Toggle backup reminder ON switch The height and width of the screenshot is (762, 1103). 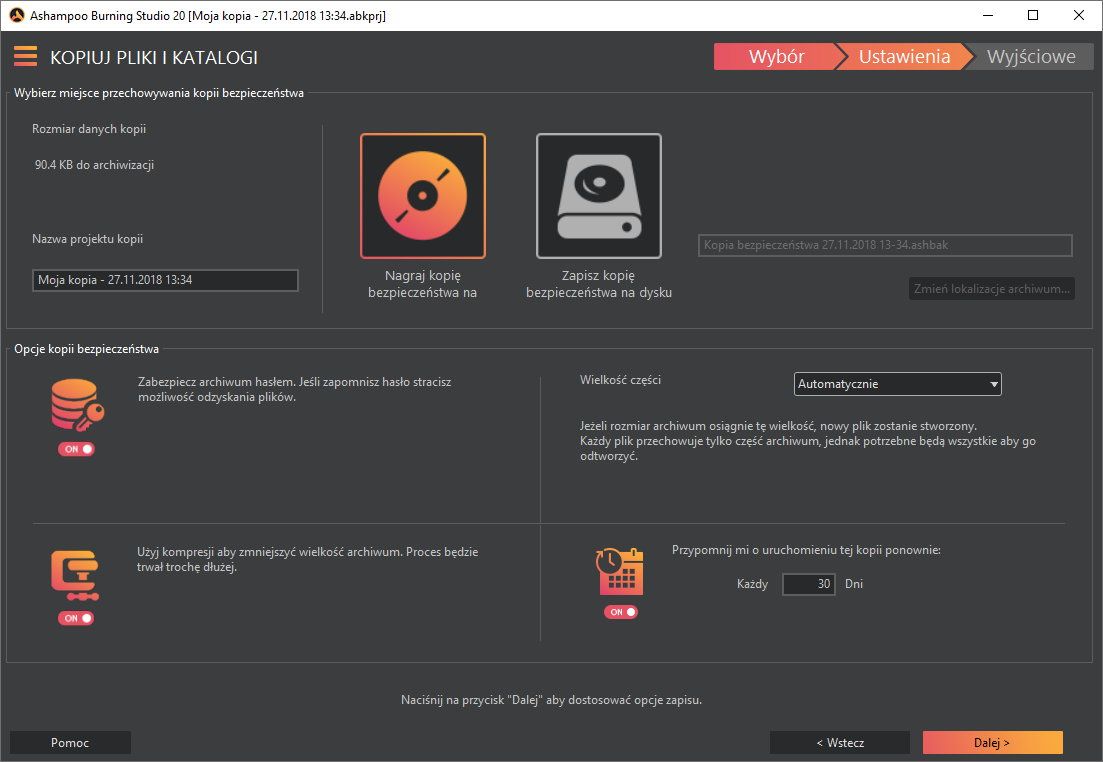620,612
